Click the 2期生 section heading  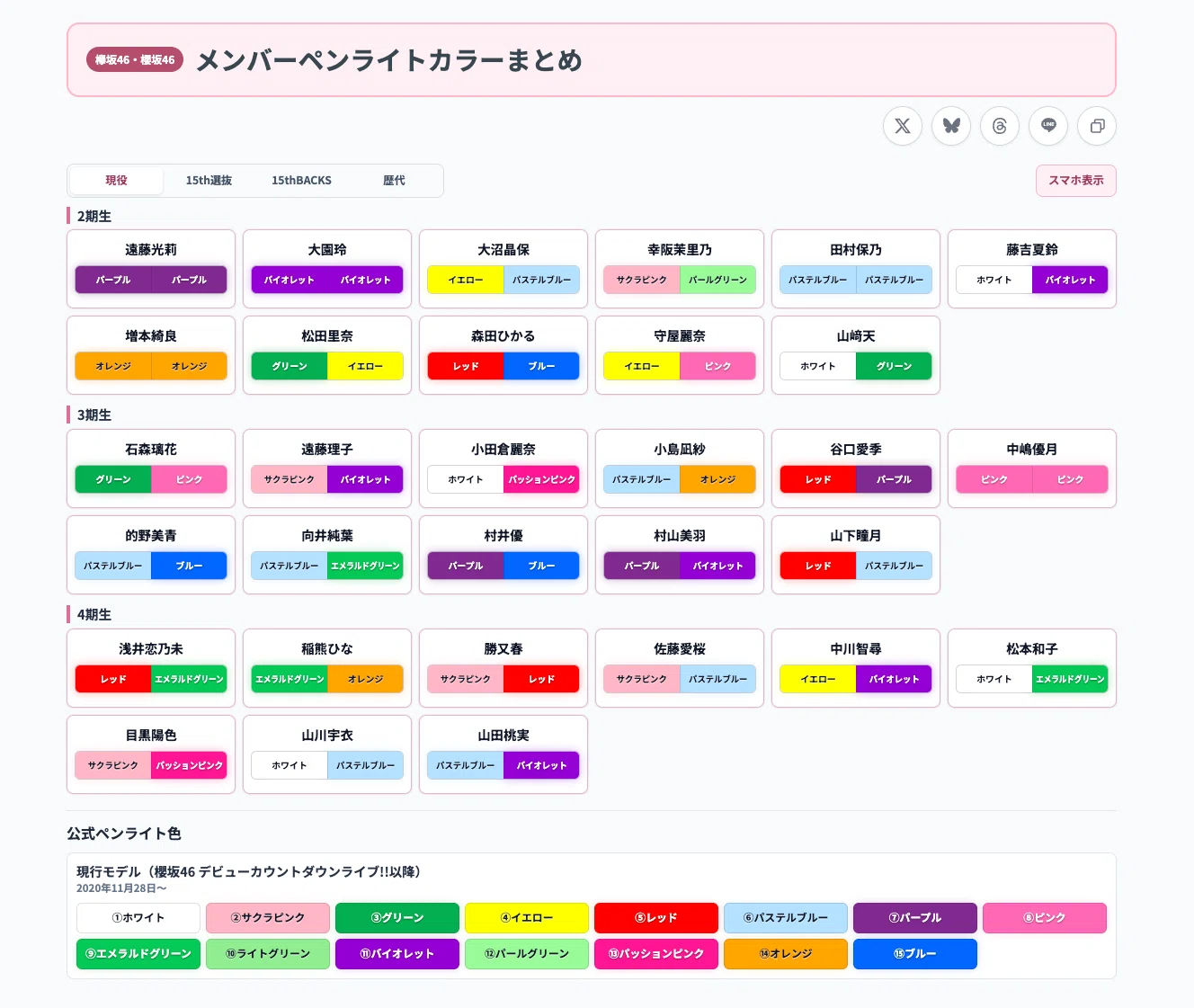pos(94,217)
